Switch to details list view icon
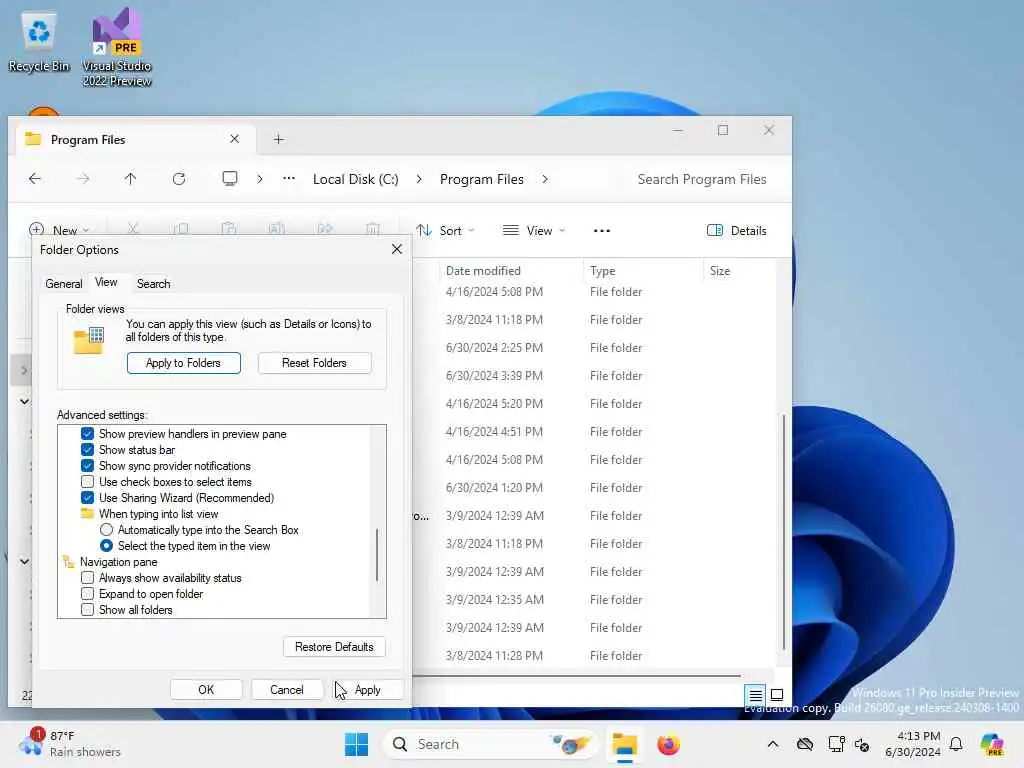This screenshot has width=1024, height=768. (755, 695)
